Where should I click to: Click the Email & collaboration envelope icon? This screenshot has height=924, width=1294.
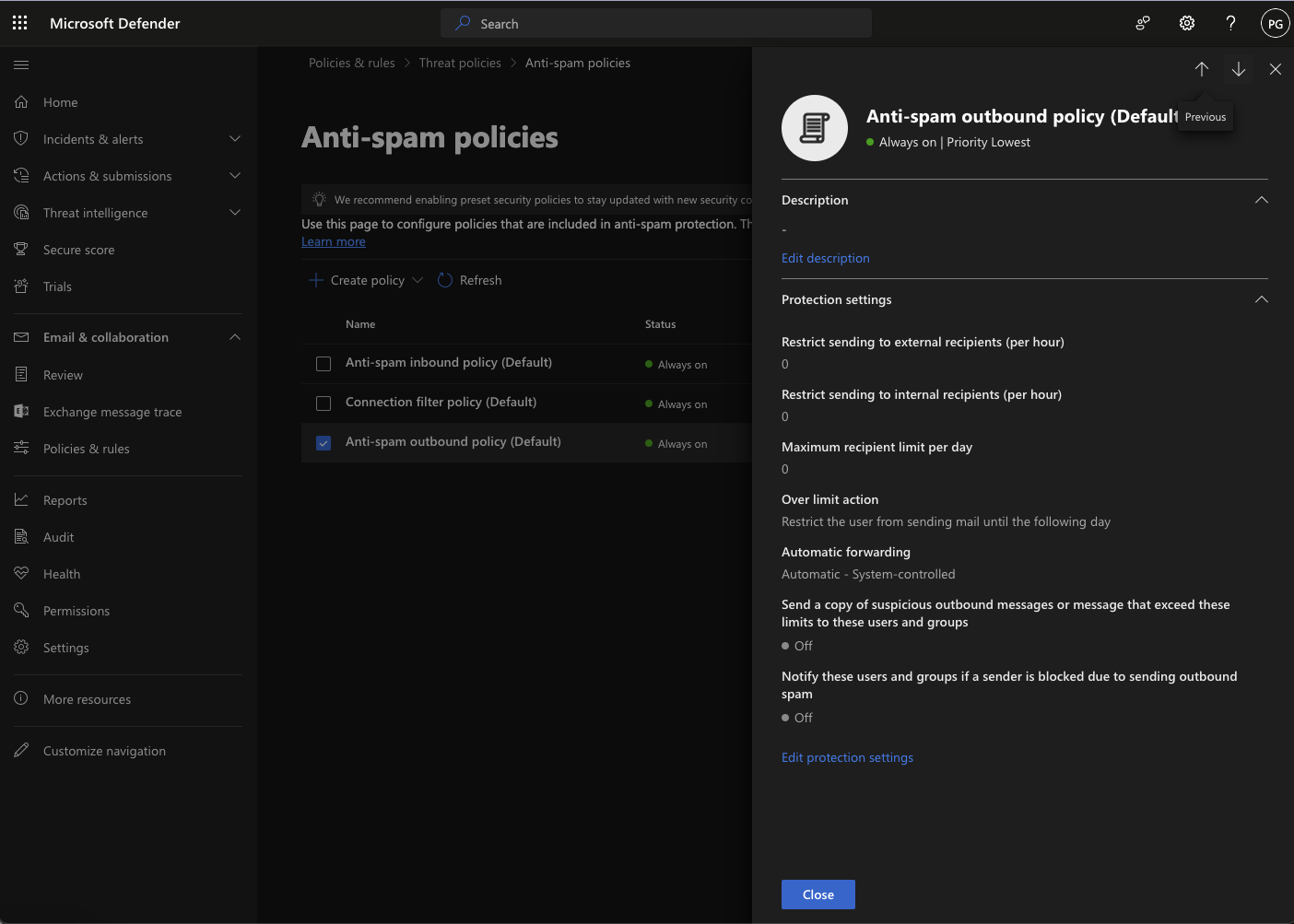coord(21,337)
